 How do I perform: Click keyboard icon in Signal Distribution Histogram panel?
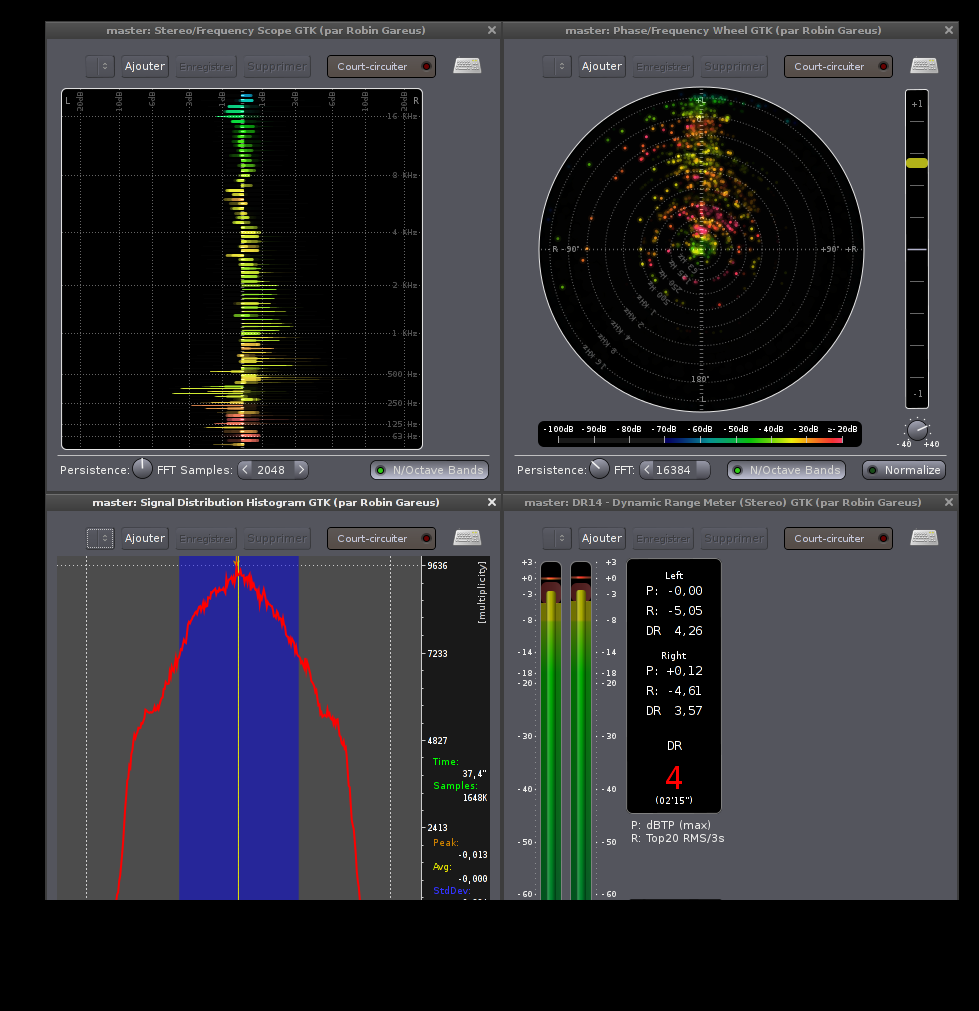pos(467,538)
